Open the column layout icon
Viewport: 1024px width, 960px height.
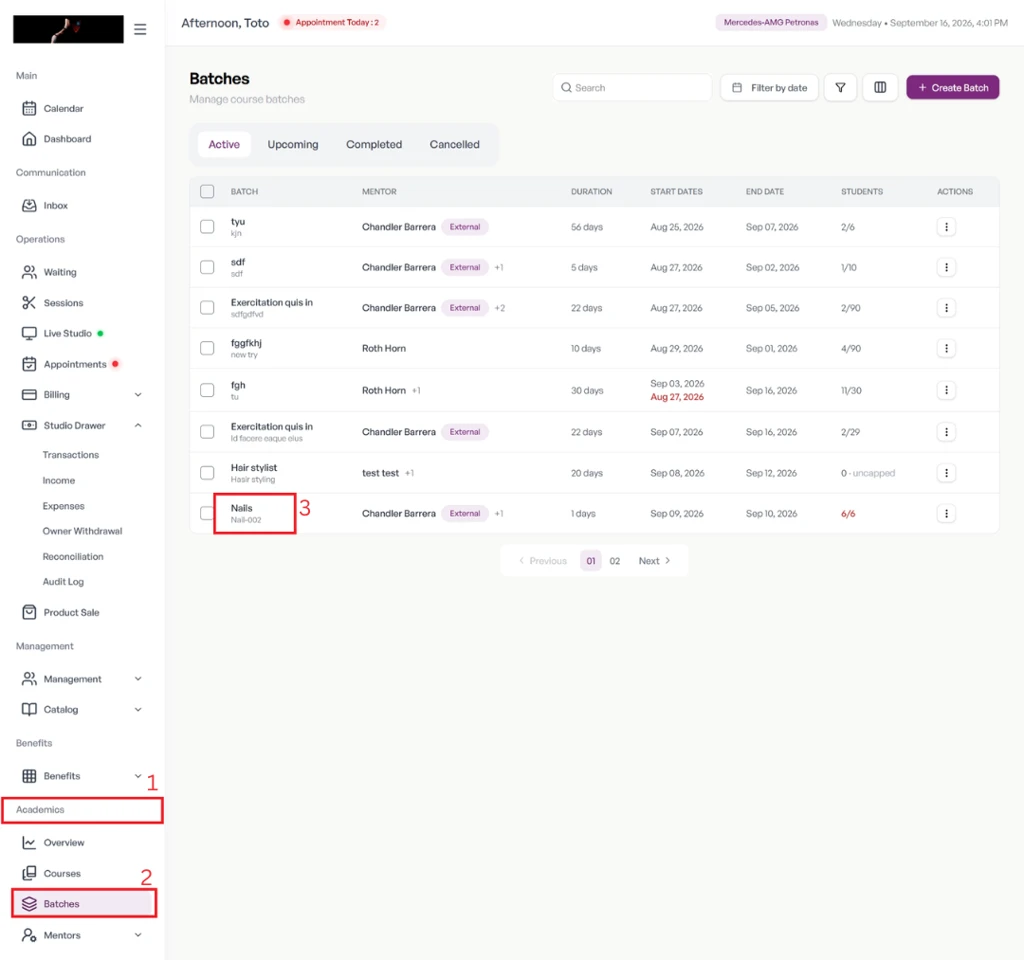coord(880,88)
